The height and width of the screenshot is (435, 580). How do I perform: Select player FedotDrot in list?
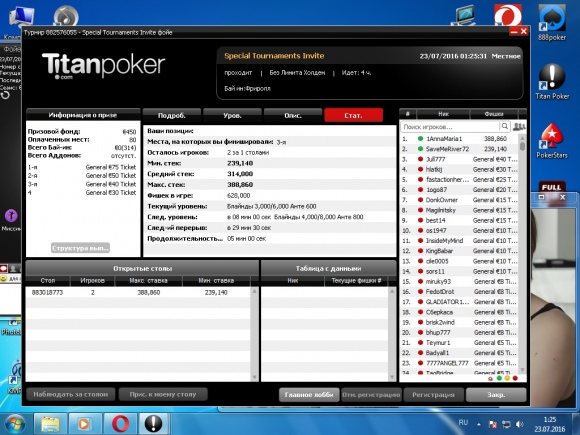tap(459, 291)
